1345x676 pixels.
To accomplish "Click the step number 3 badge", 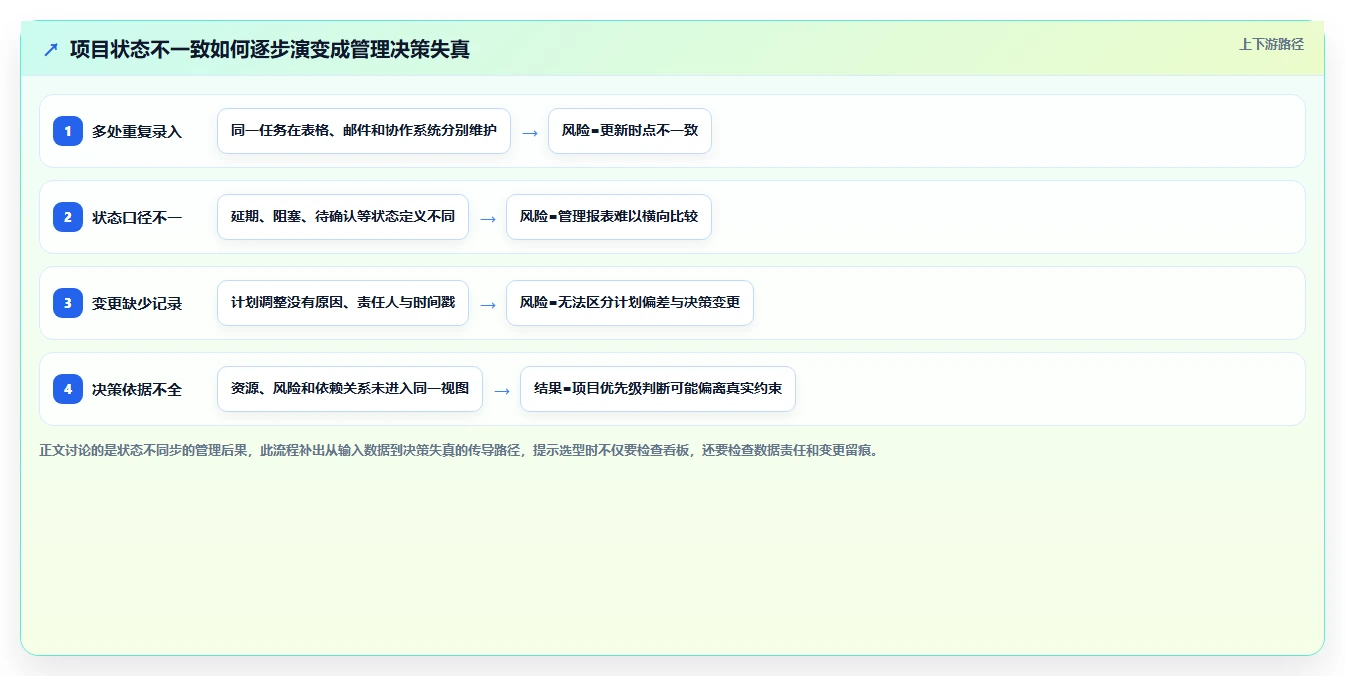I will pyautogui.click(x=68, y=303).
